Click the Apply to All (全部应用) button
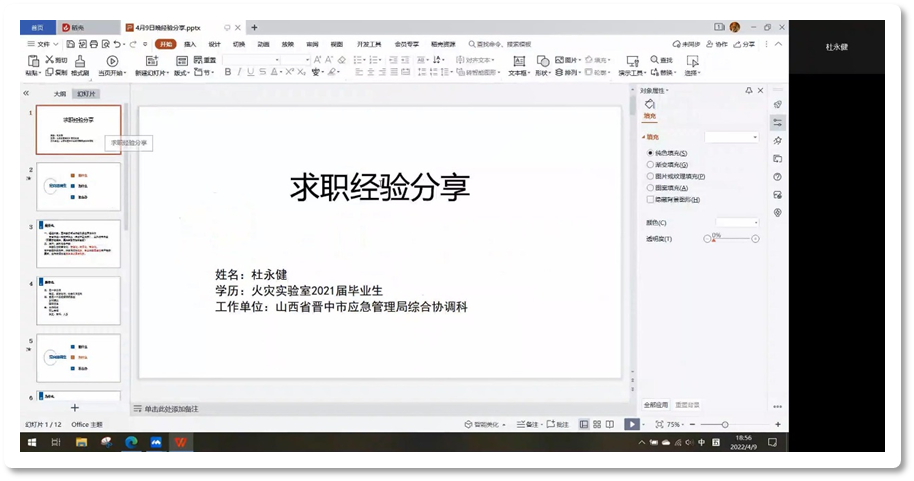 click(656, 405)
